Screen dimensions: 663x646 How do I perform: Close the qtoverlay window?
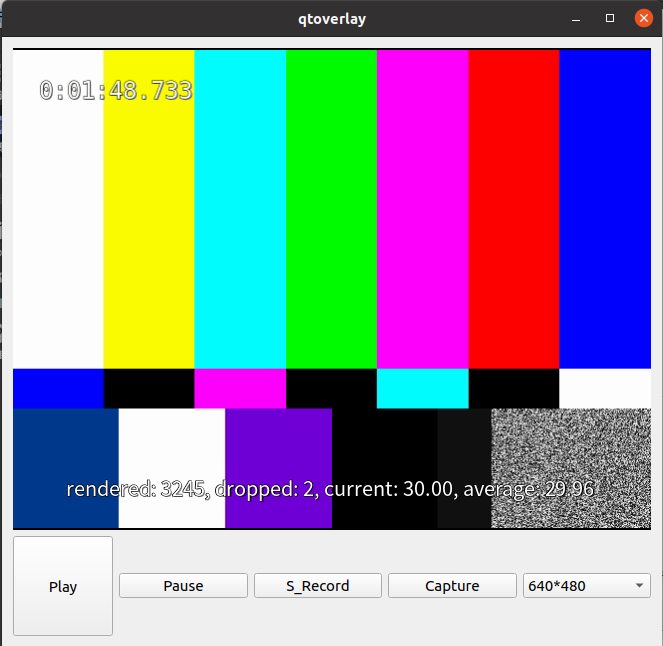click(644, 18)
